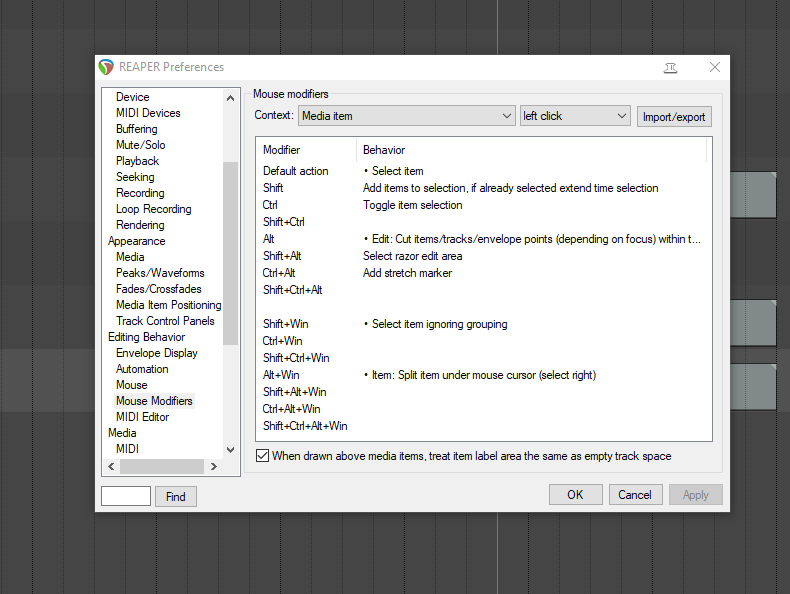
Task: Click the Find button
Action: tap(175, 497)
